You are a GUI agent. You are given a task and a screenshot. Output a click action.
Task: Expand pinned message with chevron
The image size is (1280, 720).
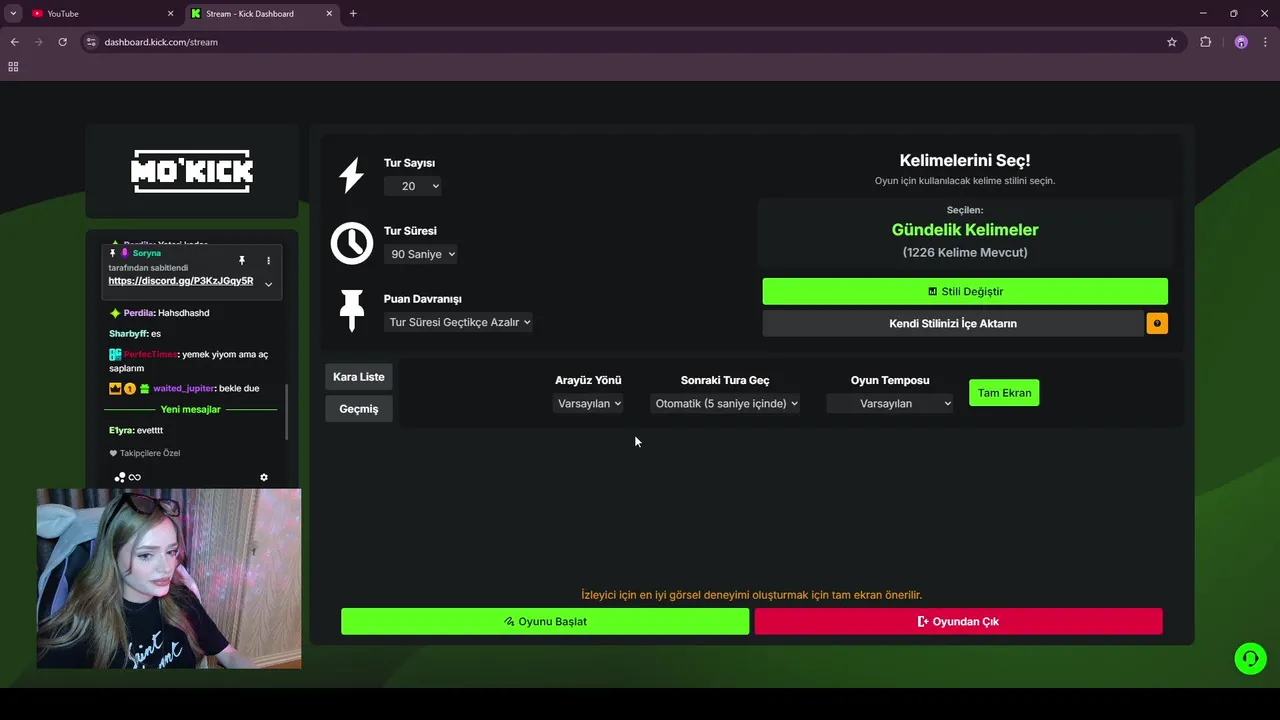tap(268, 284)
